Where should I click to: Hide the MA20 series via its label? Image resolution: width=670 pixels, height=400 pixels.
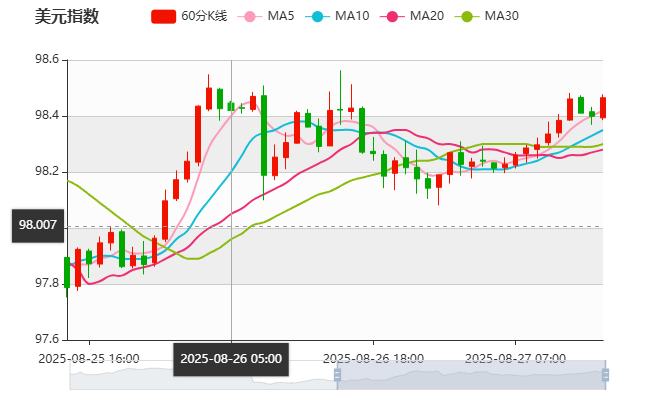(x=427, y=16)
